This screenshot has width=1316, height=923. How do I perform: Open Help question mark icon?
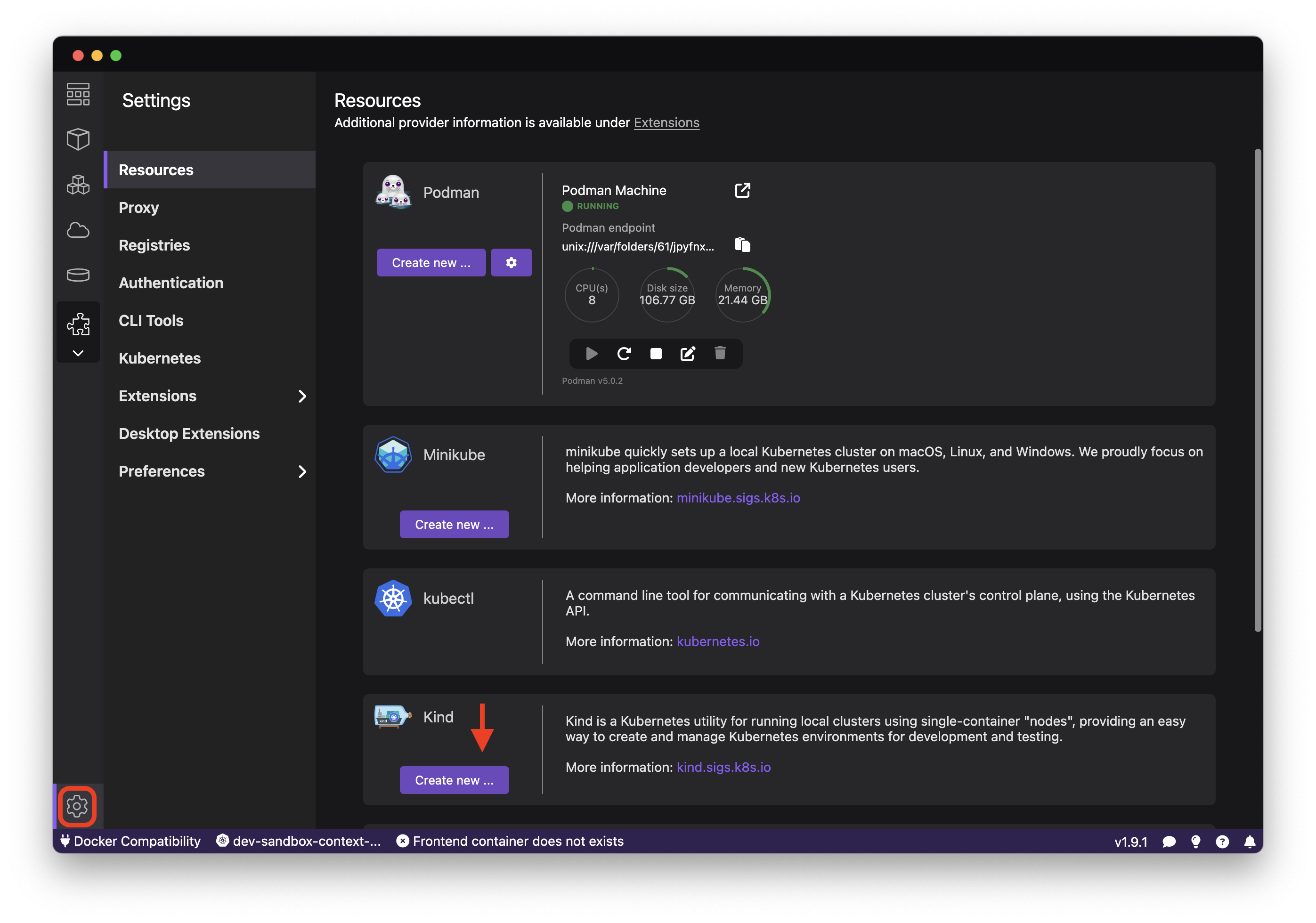[1222, 842]
